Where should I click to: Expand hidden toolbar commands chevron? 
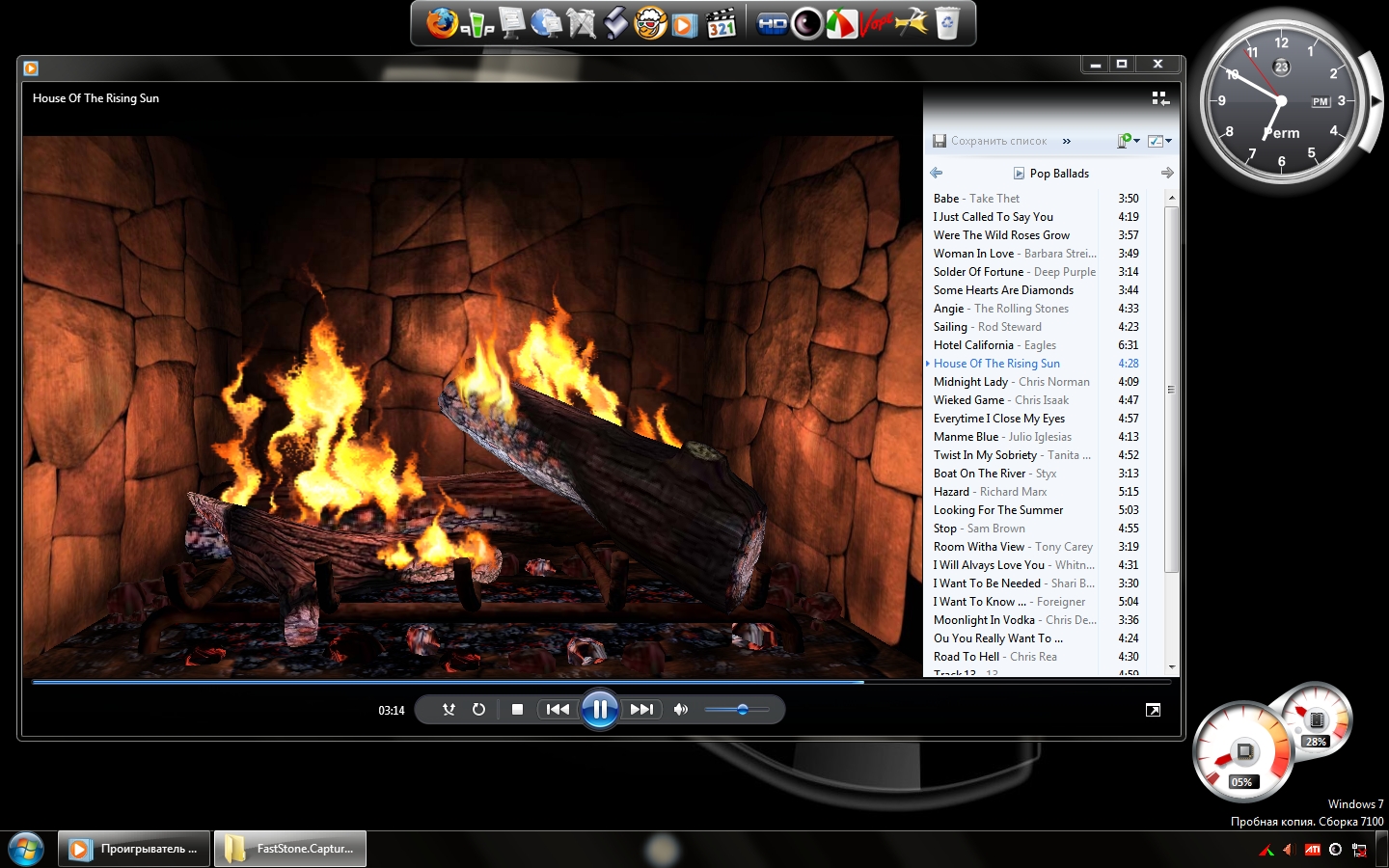point(1067,141)
